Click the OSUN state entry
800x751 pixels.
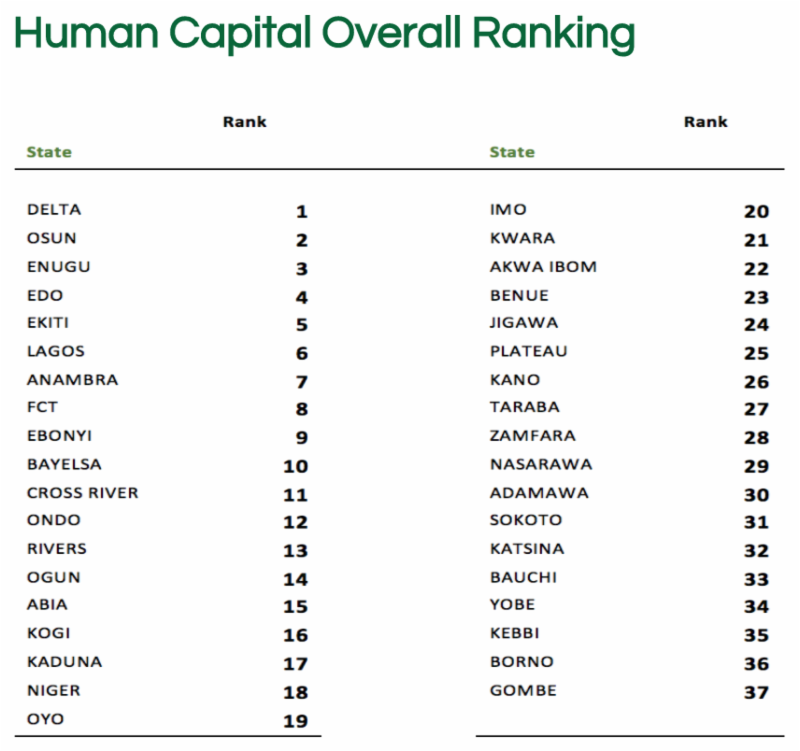52,238
